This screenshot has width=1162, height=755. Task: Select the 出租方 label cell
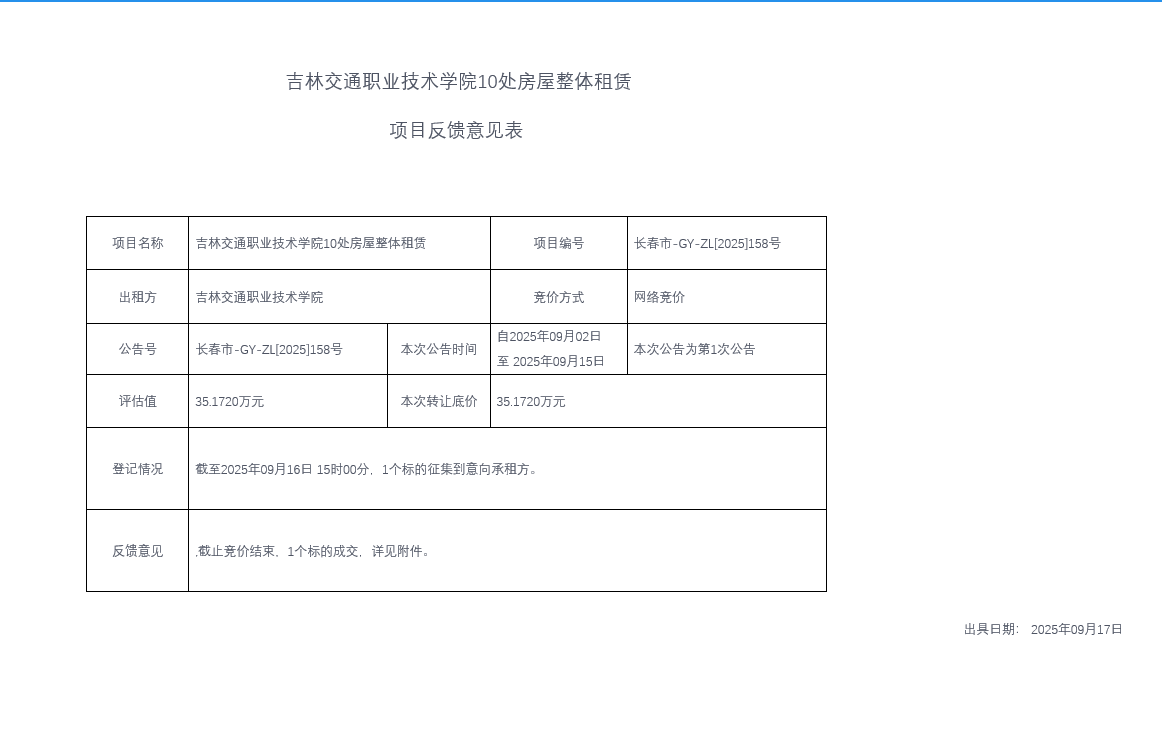137,297
